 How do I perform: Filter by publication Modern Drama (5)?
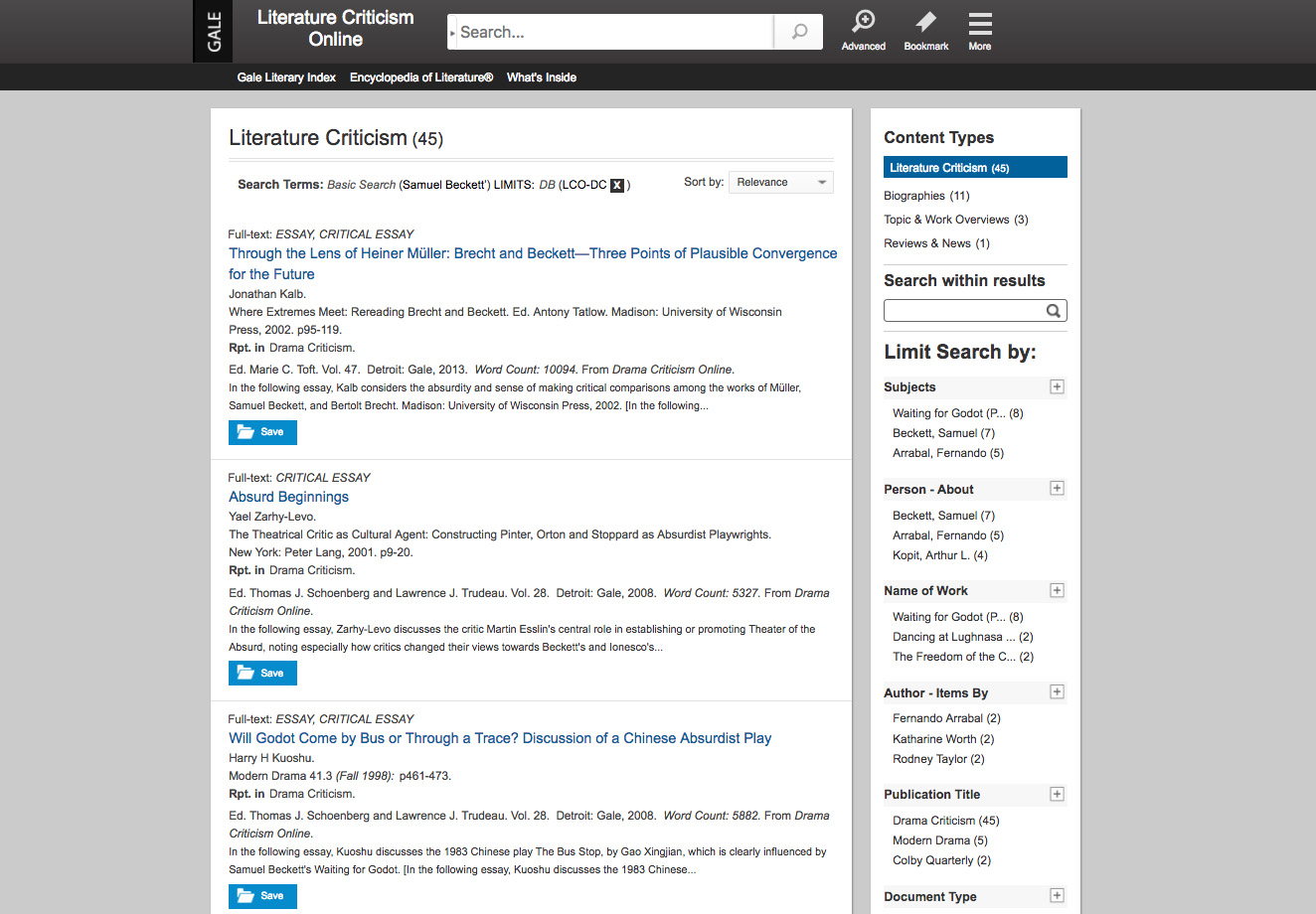point(940,840)
